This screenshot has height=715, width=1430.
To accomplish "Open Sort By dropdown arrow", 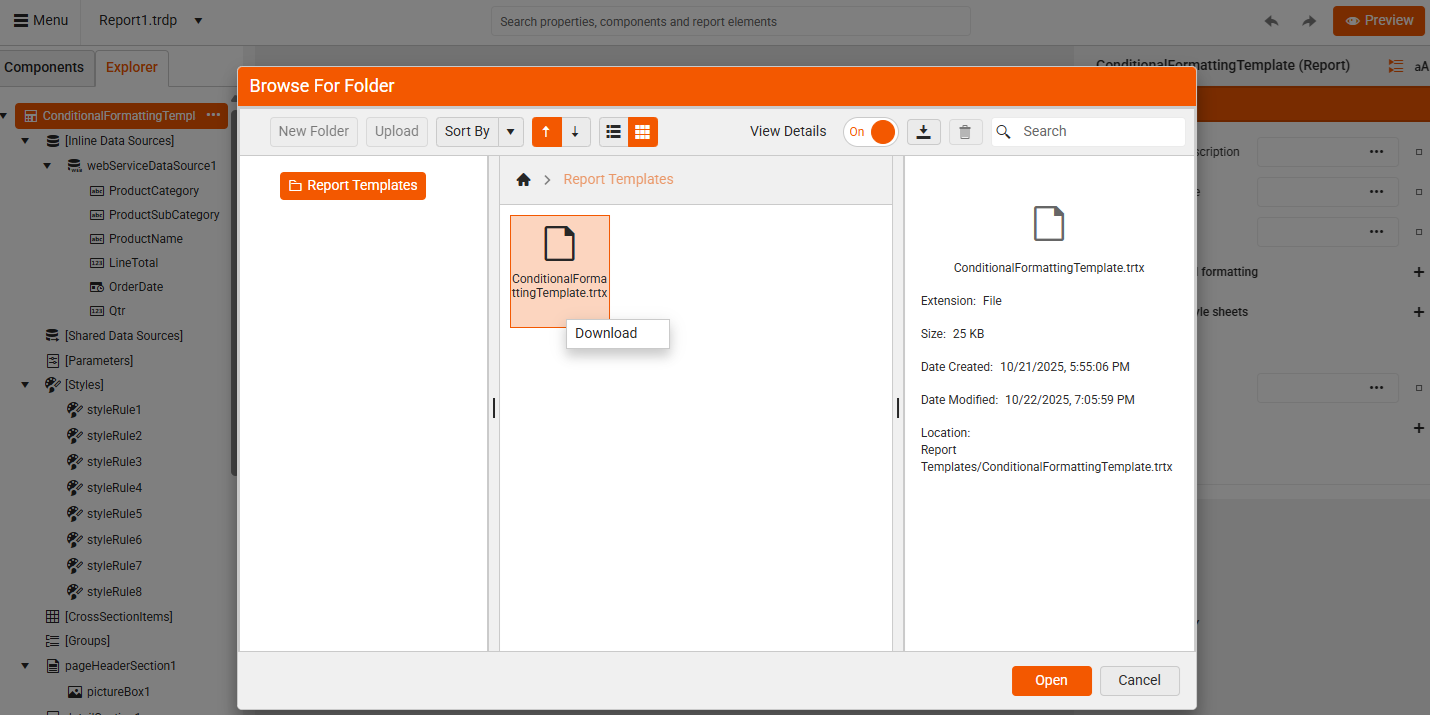I will (x=511, y=132).
